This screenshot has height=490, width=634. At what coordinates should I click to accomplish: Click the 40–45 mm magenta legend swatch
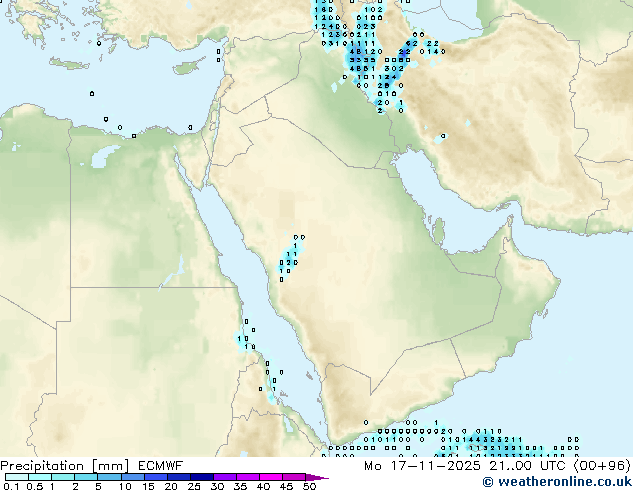pyautogui.click(x=271, y=477)
